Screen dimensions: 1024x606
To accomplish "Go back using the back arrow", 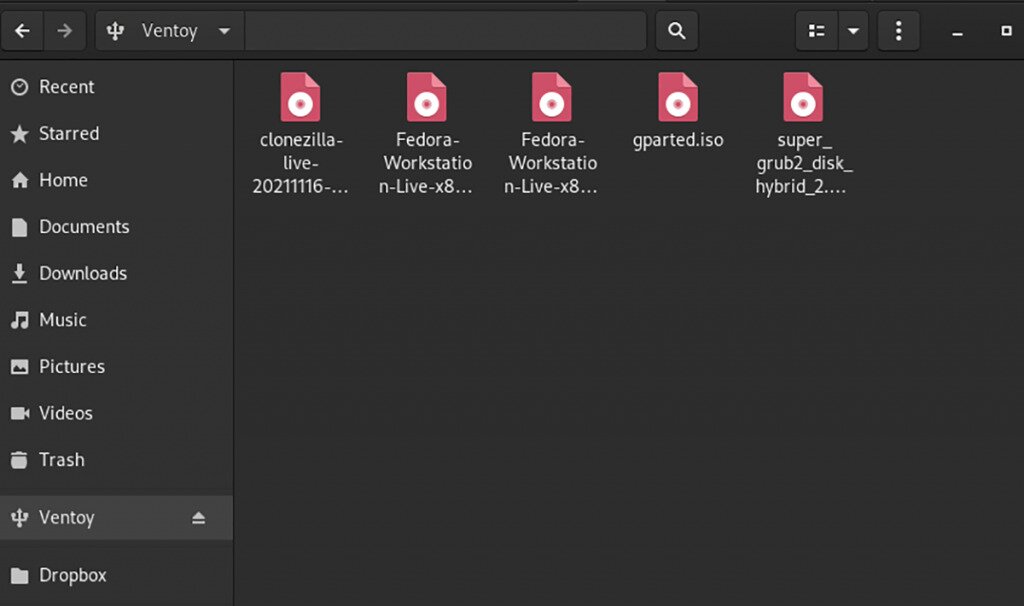I will [22, 30].
